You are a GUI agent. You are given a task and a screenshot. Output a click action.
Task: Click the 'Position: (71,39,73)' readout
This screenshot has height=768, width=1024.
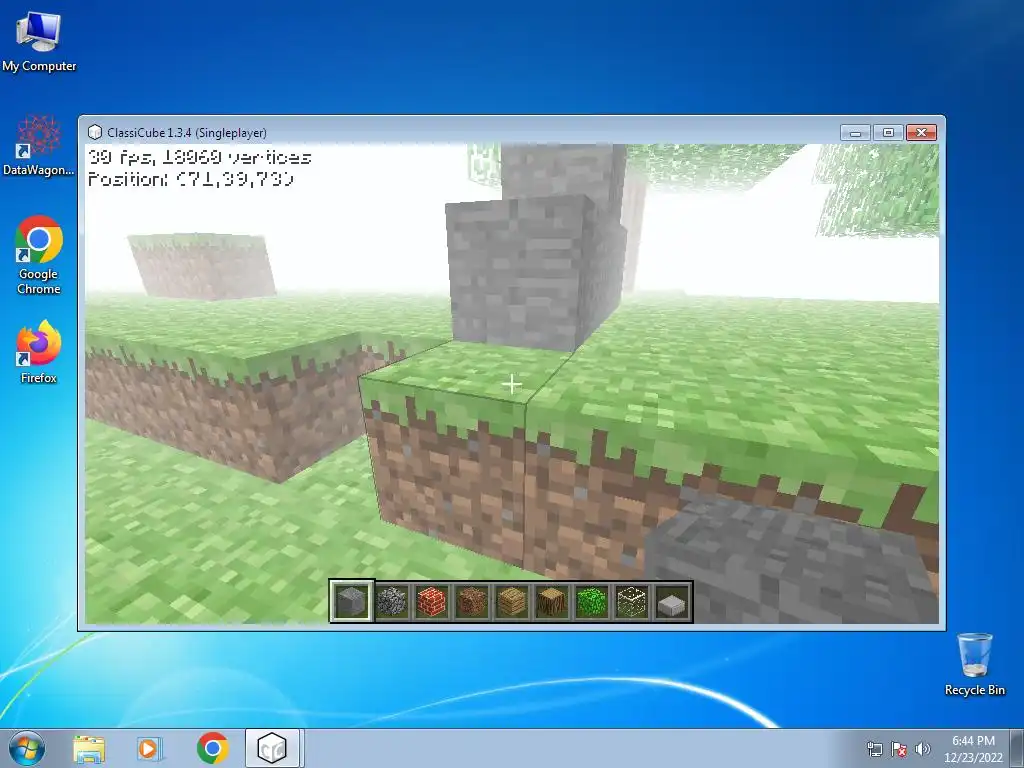(191, 179)
